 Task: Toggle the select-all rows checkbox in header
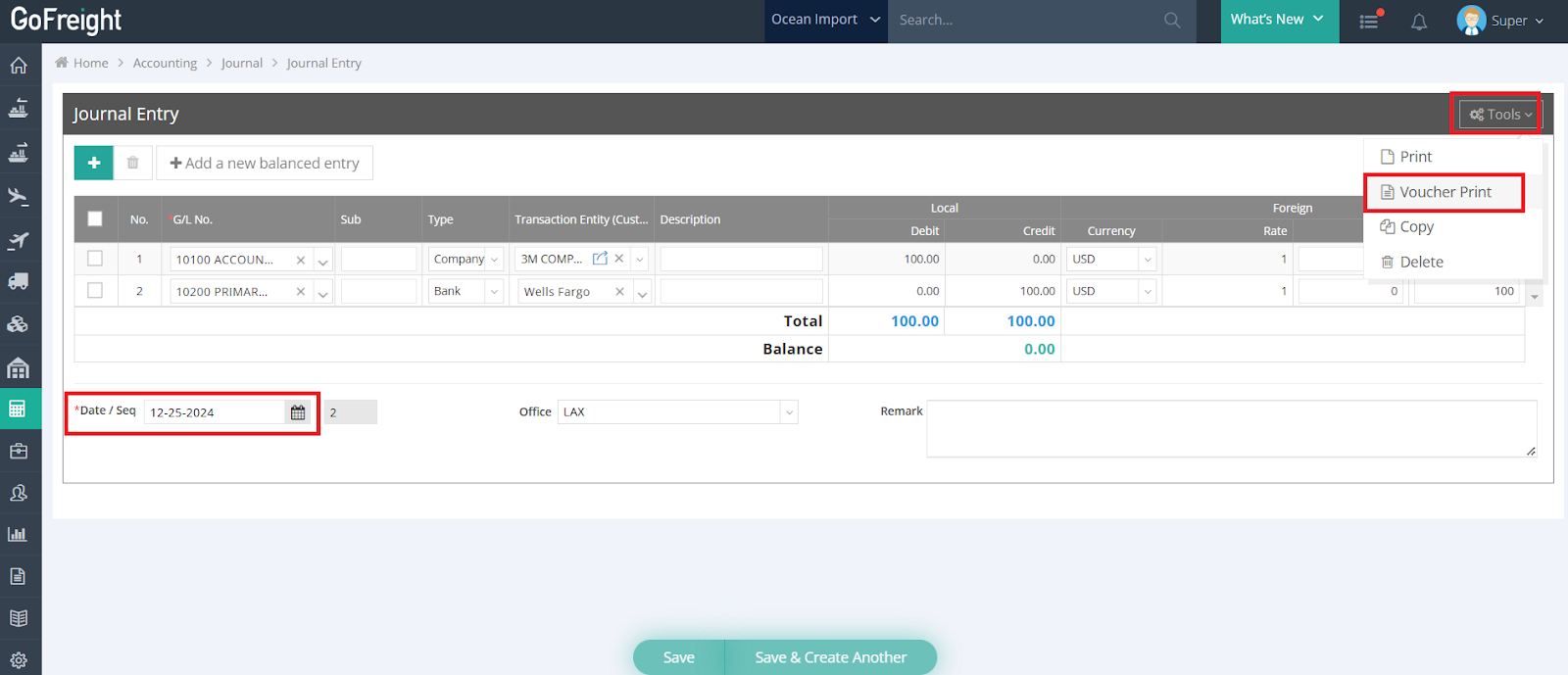tap(95, 219)
